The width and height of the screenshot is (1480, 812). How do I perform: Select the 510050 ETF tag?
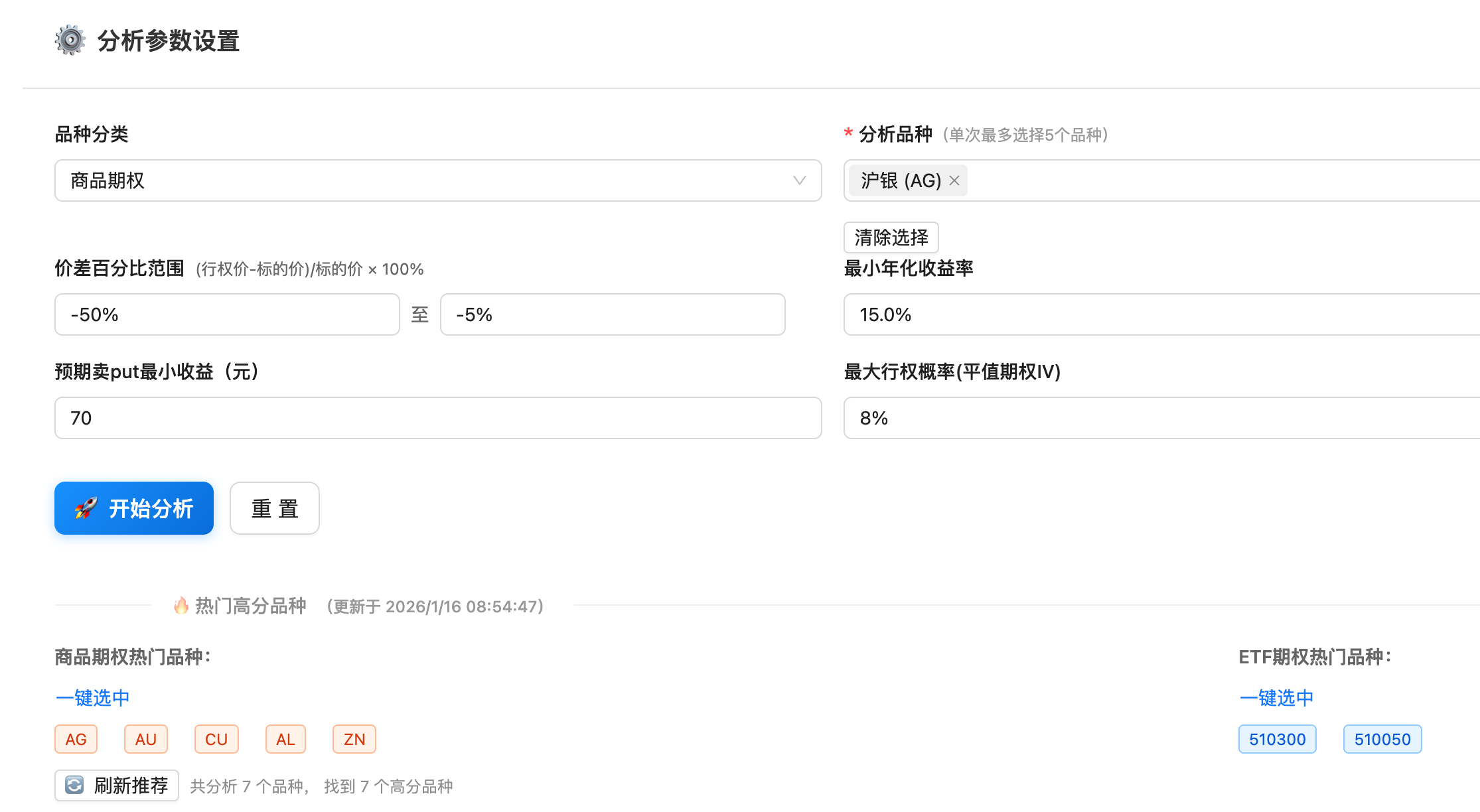pos(1382,739)
